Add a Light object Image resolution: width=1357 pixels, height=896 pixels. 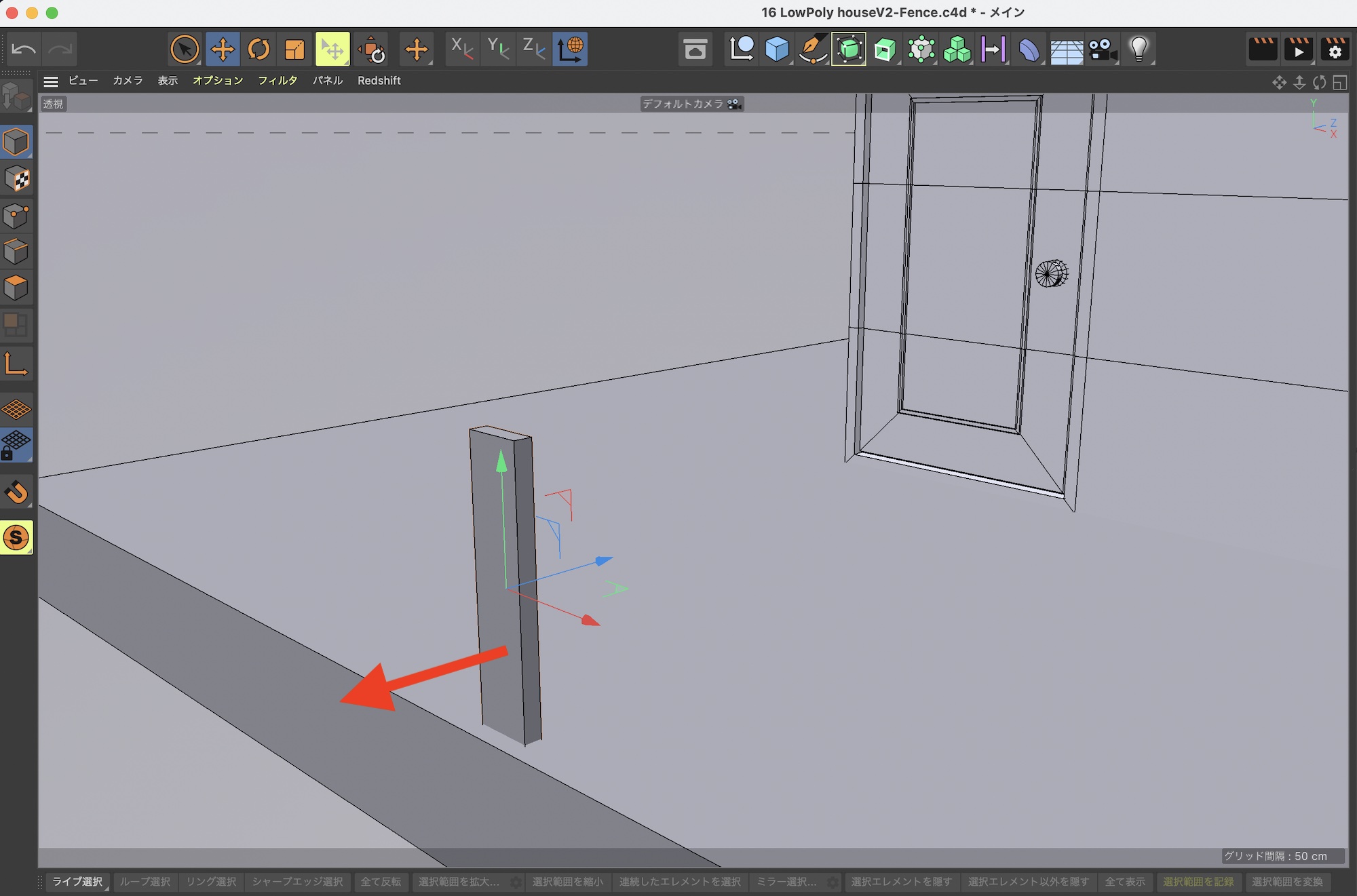(1139, 49)
